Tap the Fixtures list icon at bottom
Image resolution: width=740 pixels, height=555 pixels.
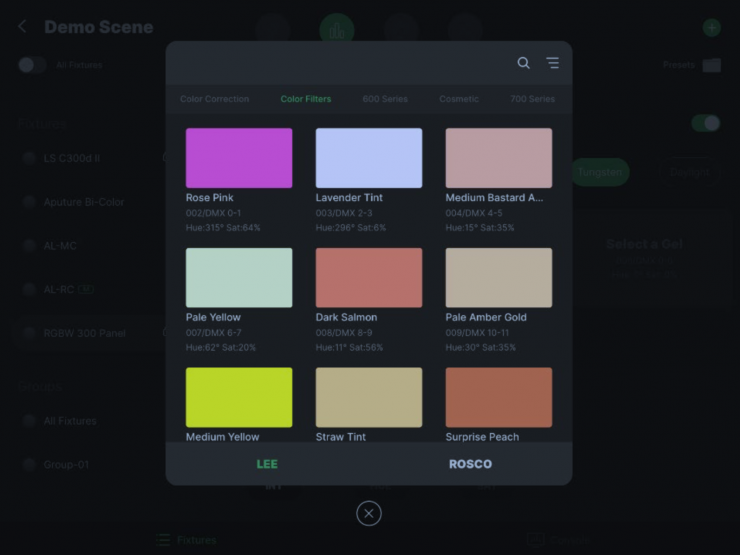pyautogui.click(x=163, y=540)
